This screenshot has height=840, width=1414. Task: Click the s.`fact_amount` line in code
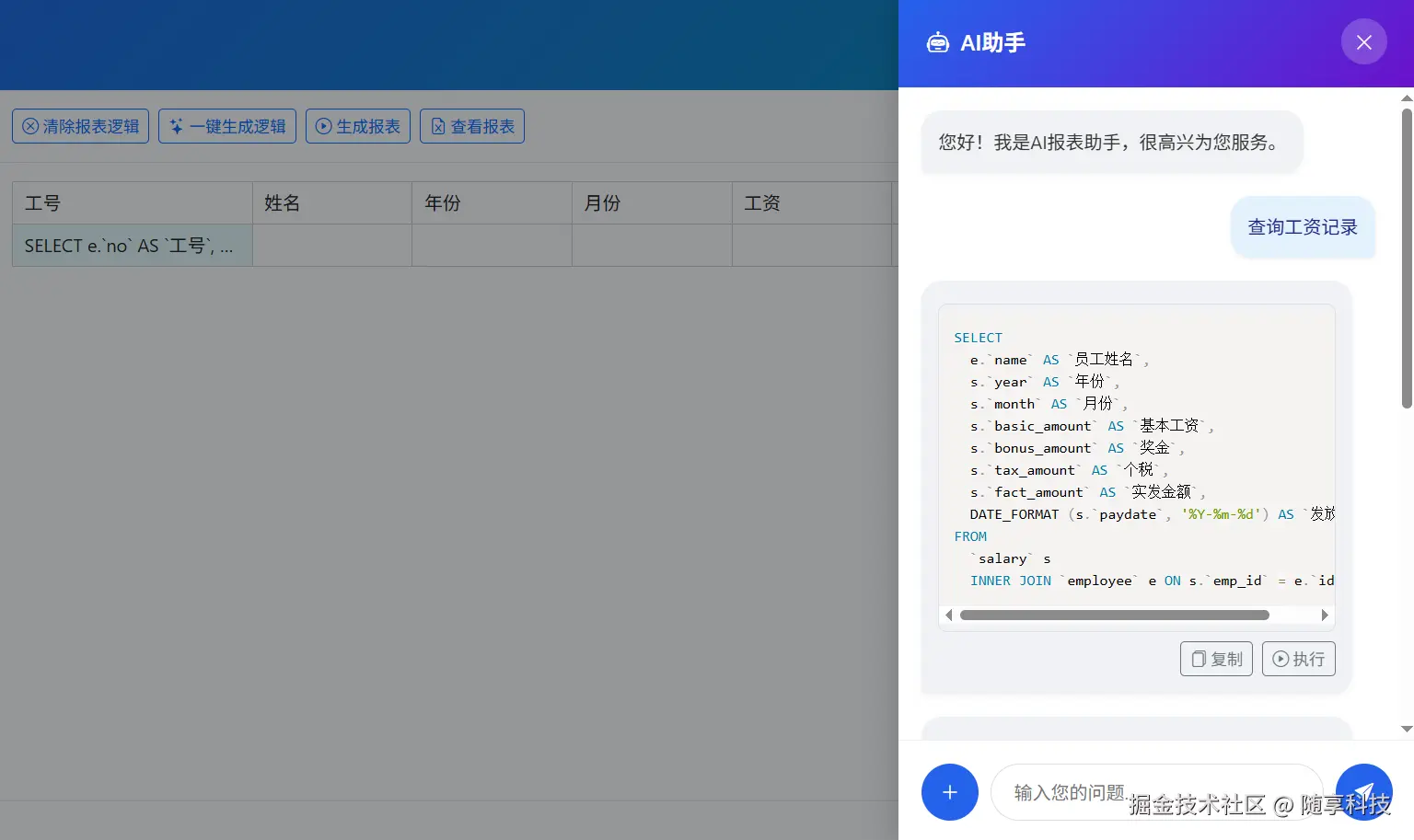point(1087,492)
